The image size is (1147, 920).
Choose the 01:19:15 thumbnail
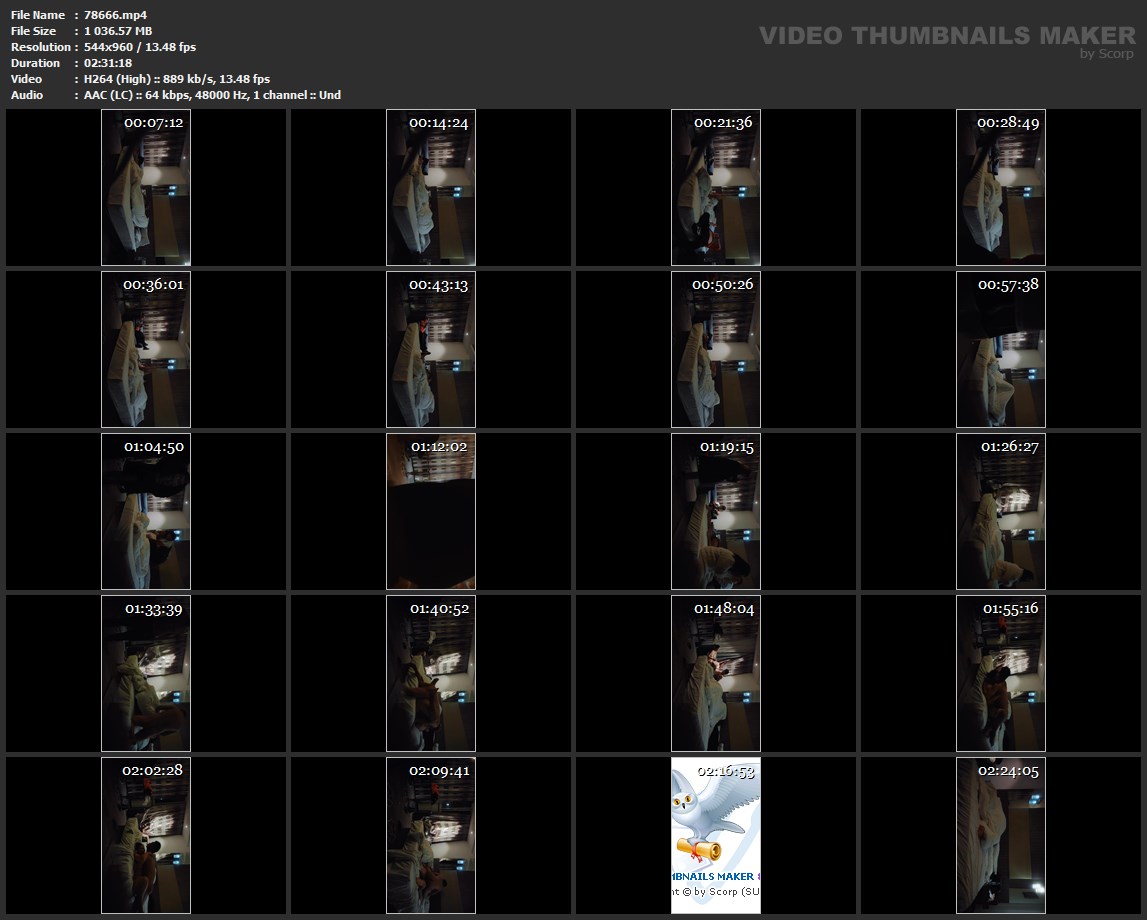(x=716, y=512)
